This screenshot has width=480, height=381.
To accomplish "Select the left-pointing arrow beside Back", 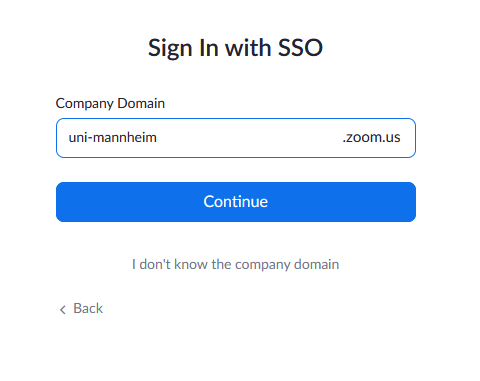I will 63,310.
